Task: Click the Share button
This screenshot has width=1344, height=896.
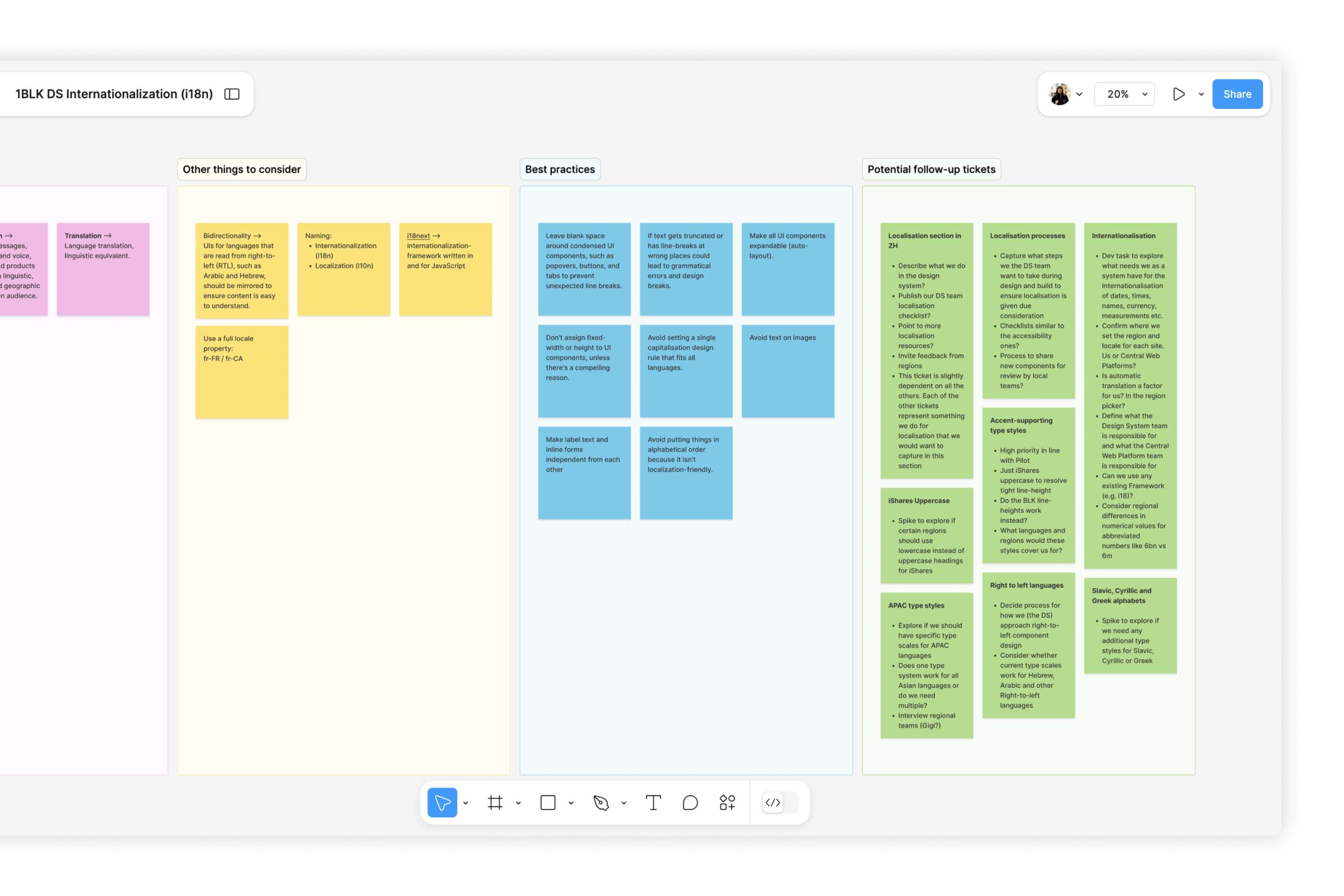Action: pyautogui.click(x=1237, y=94)
